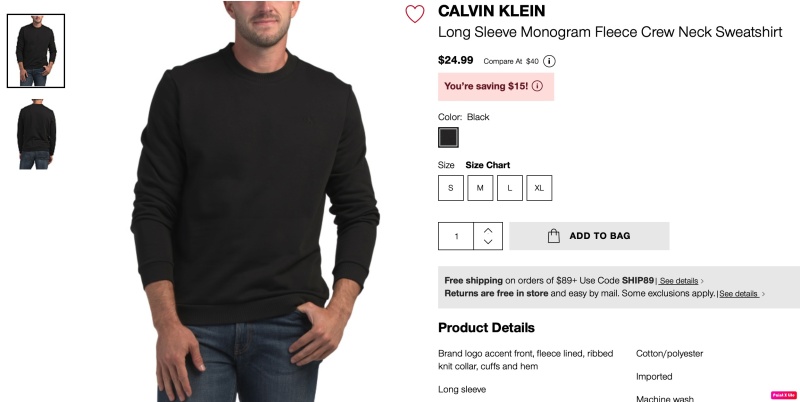Viewport: 800px width, 402px height.
Task: Open the main product image
Action: click(x=254, y=201)
